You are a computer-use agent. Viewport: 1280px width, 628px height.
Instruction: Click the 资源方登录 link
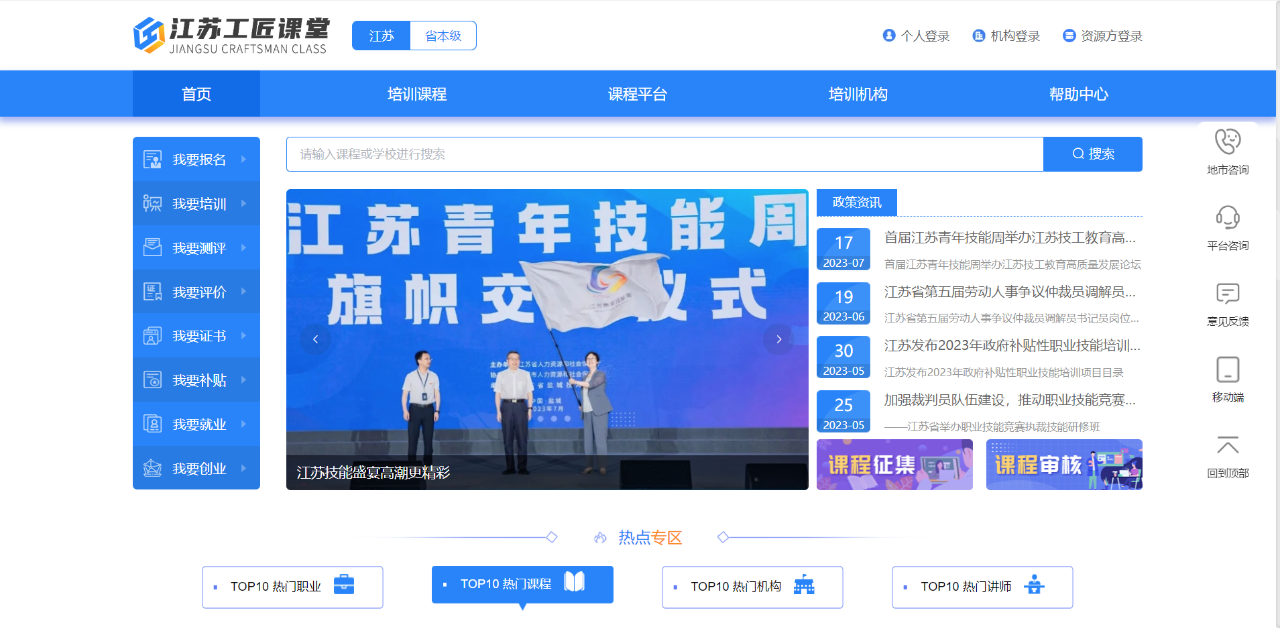(1111, 36)
